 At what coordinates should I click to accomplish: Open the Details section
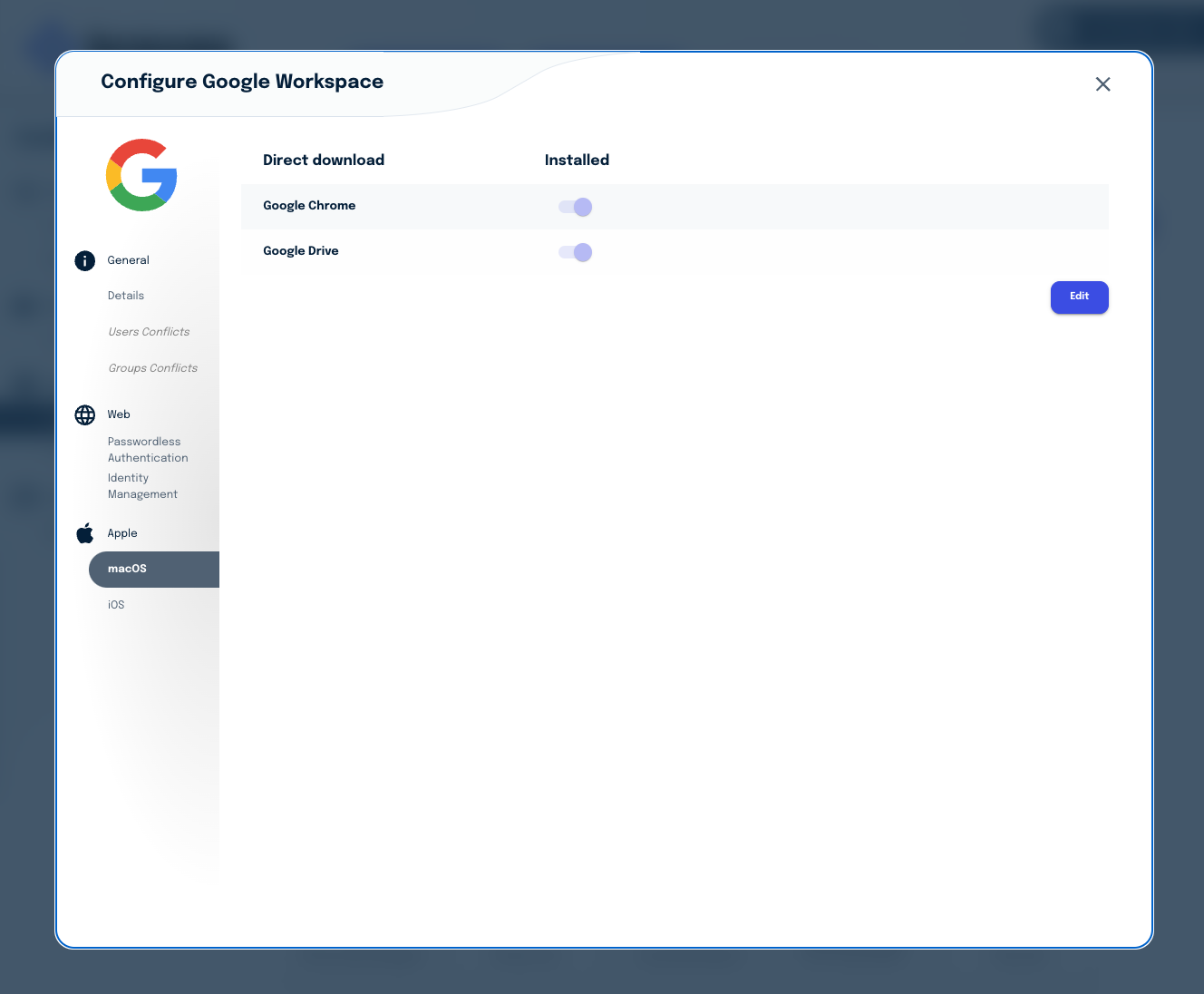point(126,296)
